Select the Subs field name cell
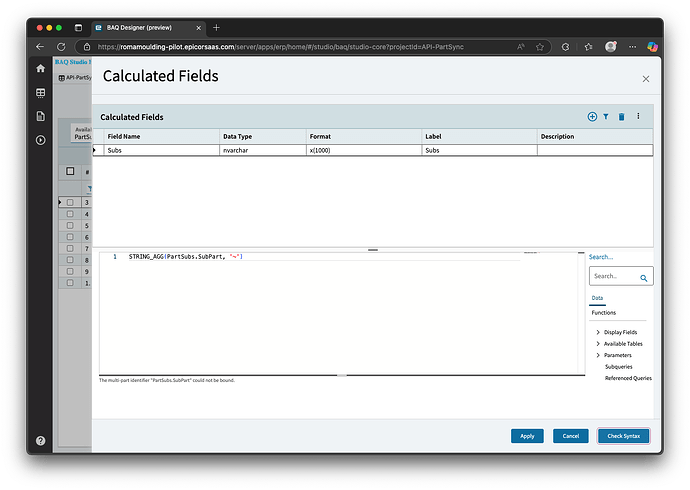The height and width of the screenshot is (490, 690). [161, 150]
